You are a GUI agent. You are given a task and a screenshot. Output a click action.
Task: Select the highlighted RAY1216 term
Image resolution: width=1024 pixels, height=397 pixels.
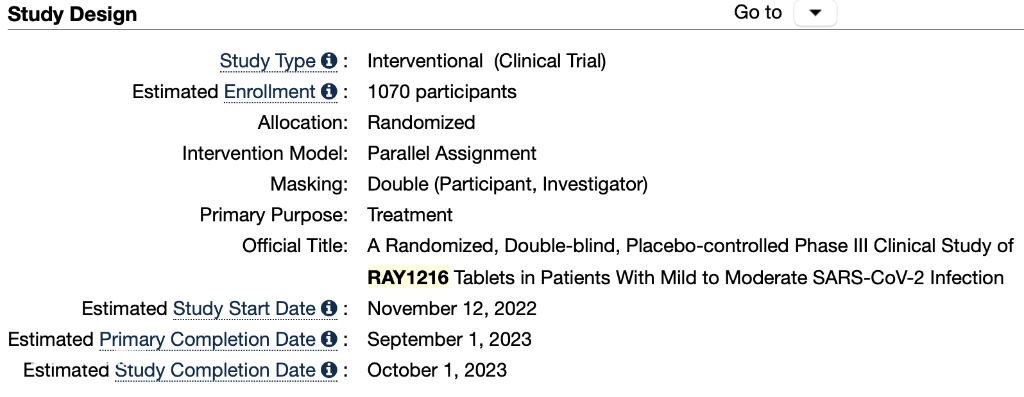[408, 278]
